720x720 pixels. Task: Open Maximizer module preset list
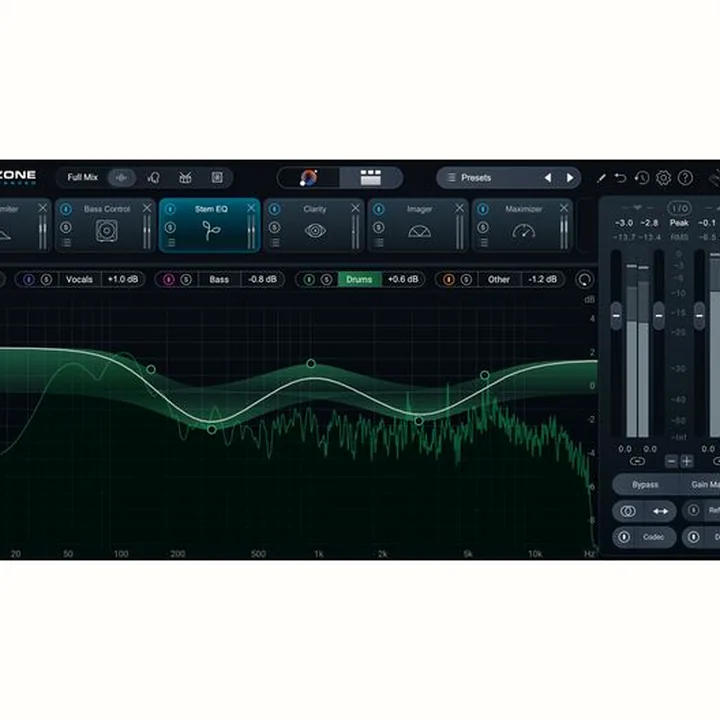[483, 242]
